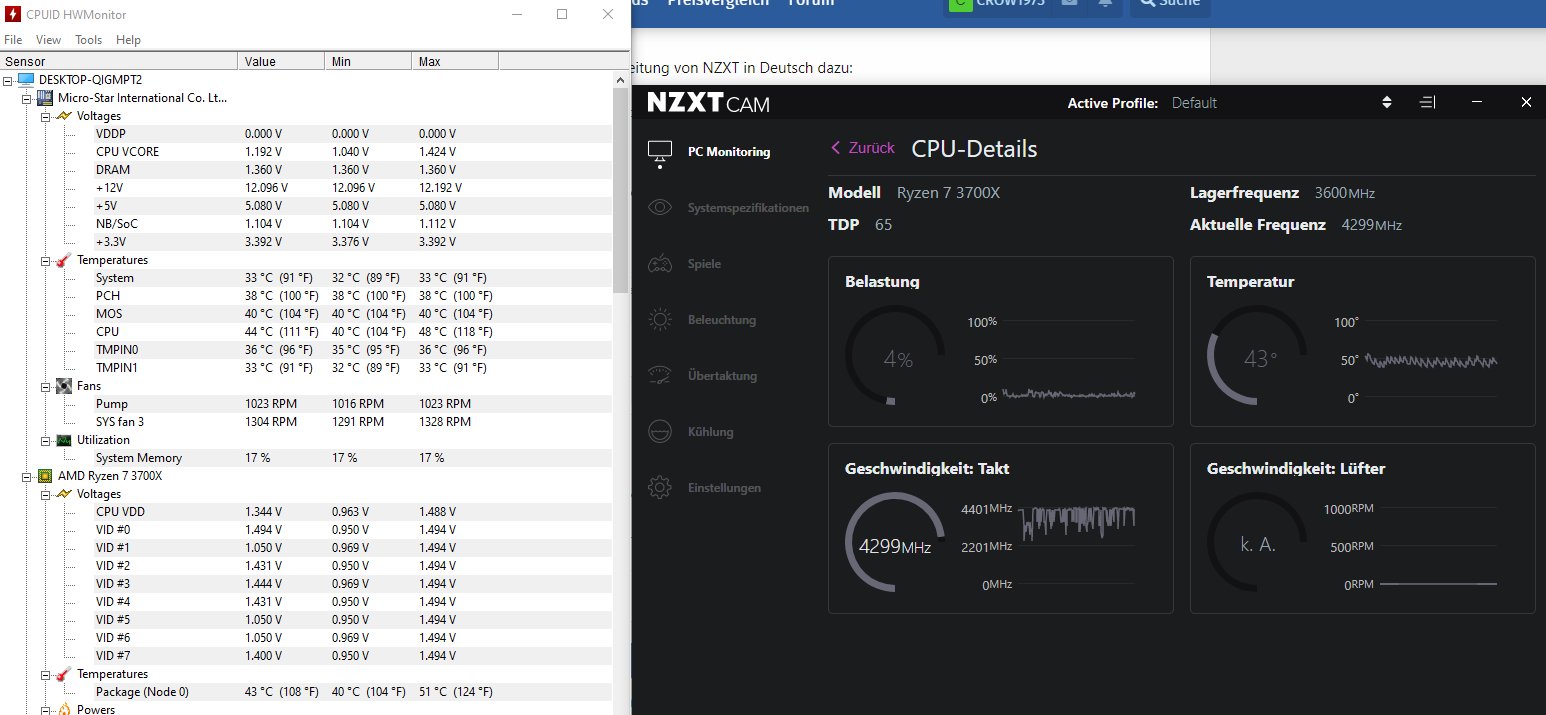Click the Value column header
The width and height of the screenshot is (1546, 715).
[x=282, y=62]
